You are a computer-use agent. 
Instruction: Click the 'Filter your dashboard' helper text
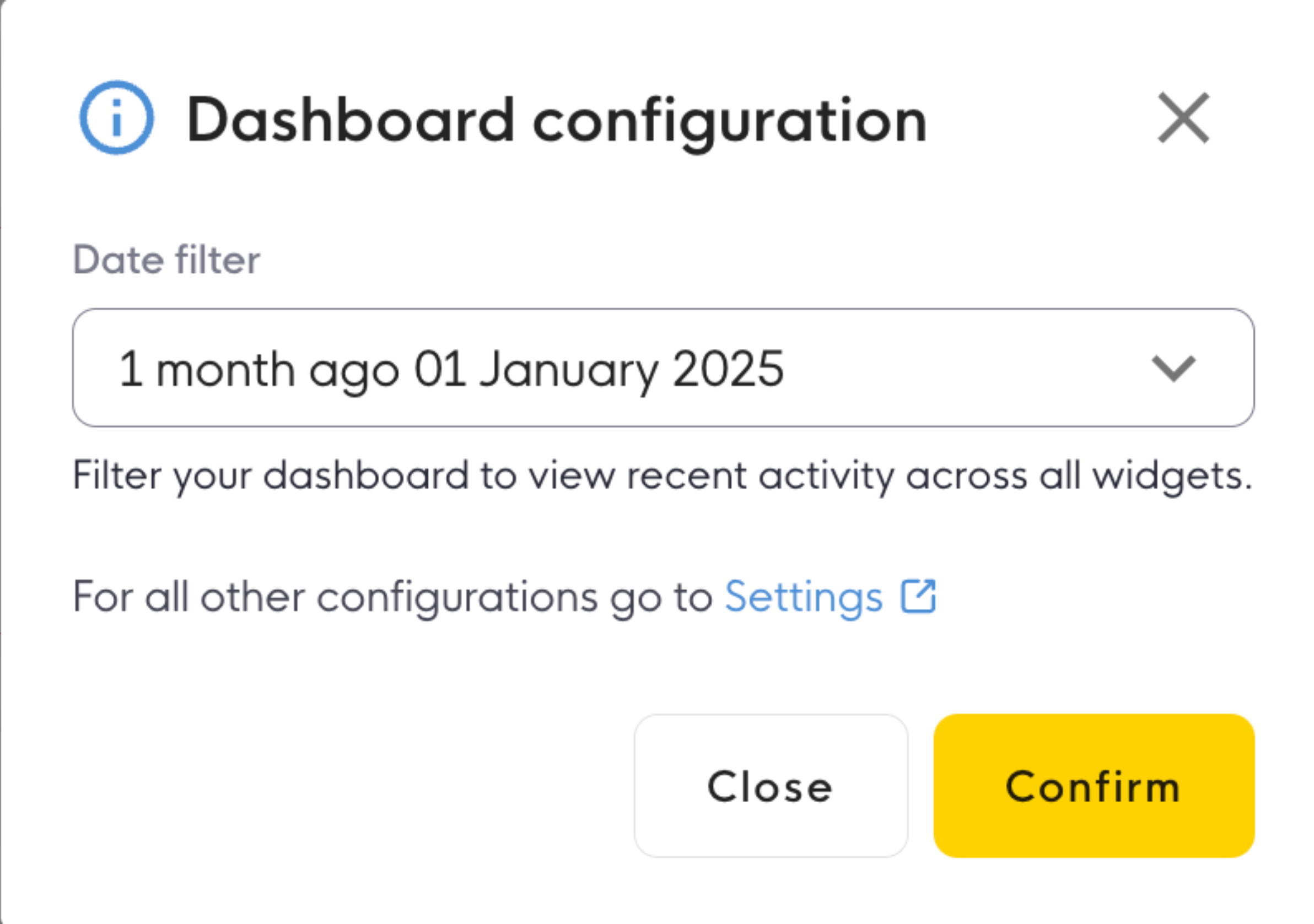[663, 476]
